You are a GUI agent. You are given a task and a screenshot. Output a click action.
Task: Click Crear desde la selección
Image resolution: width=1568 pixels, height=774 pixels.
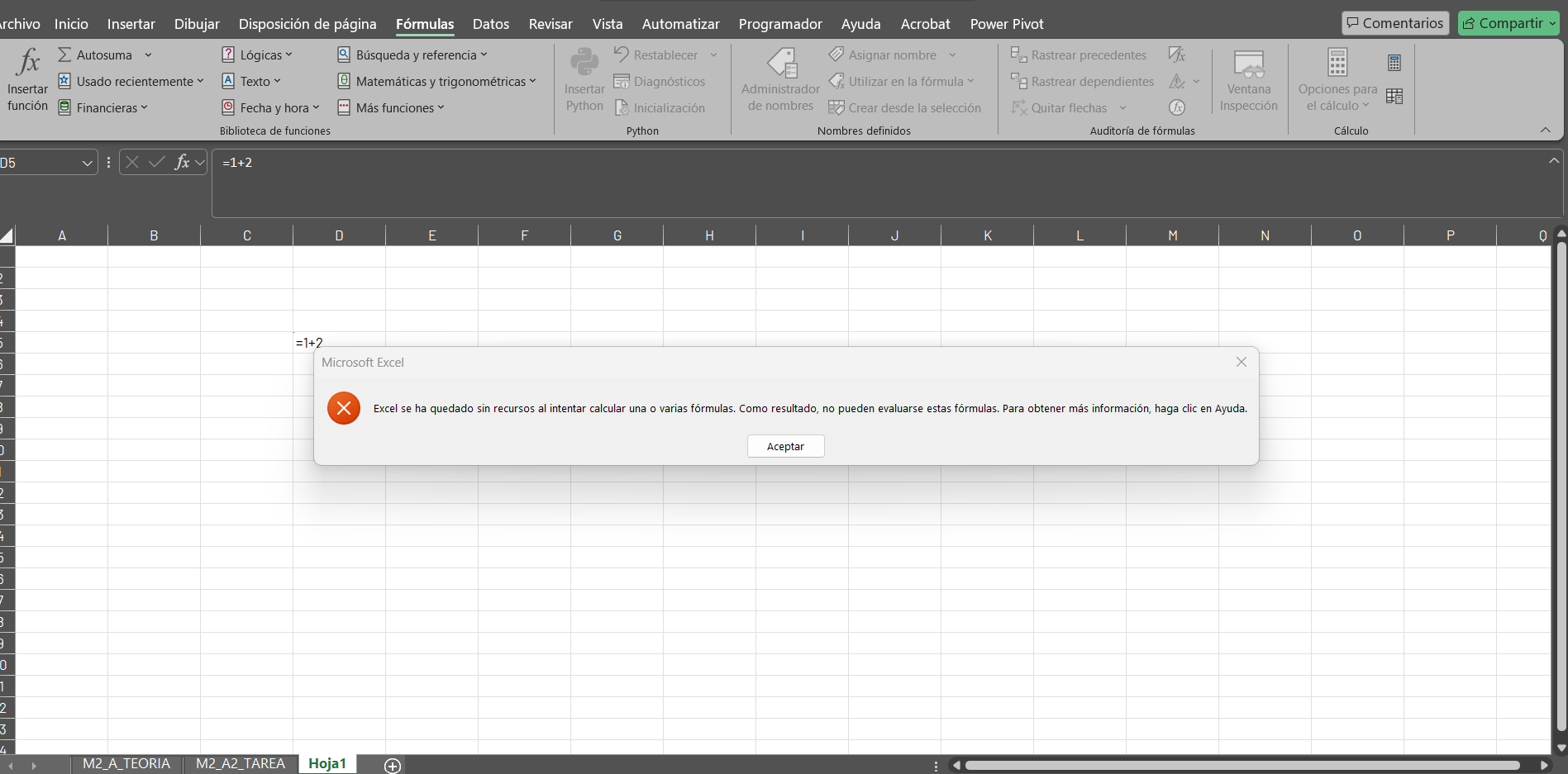tap(906, 107)
